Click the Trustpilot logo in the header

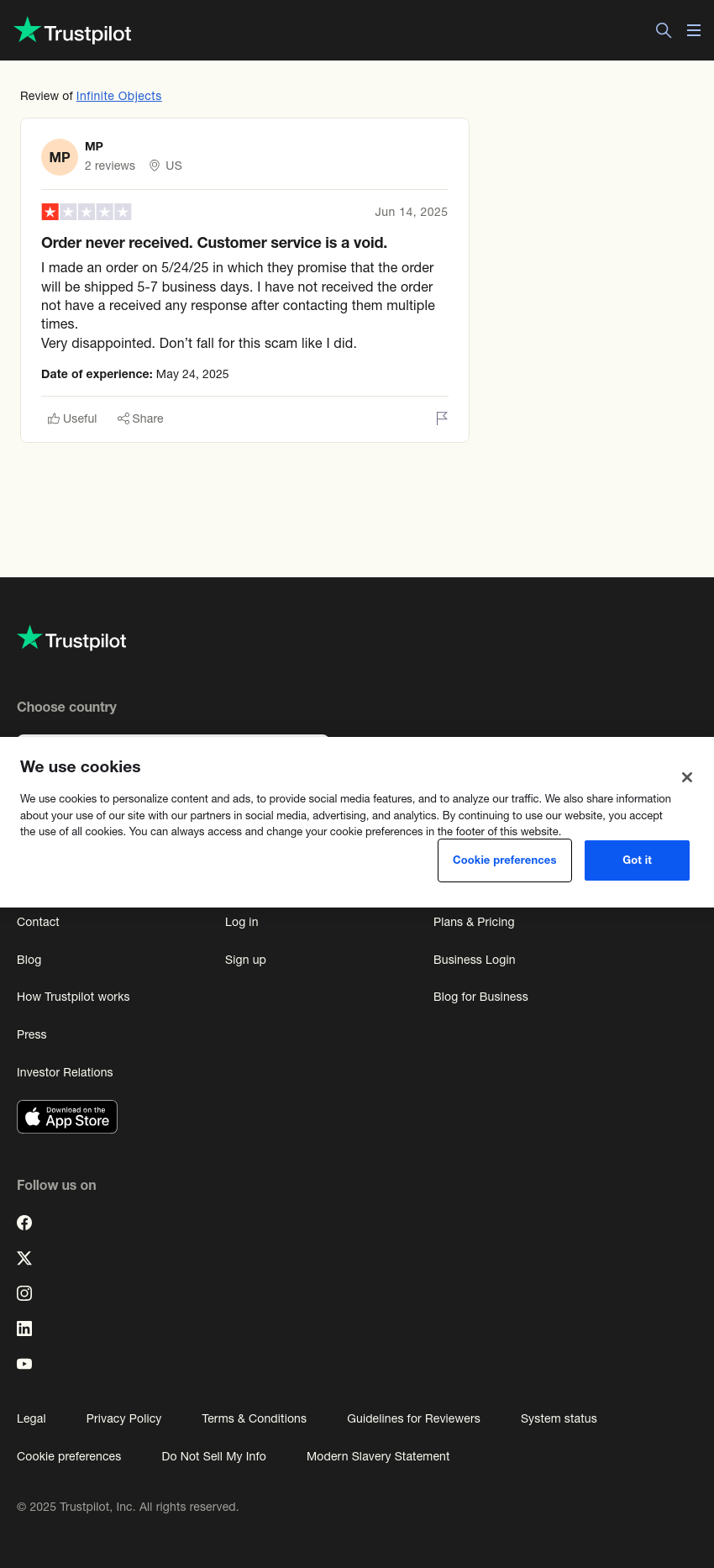click(x=73, y=31)
